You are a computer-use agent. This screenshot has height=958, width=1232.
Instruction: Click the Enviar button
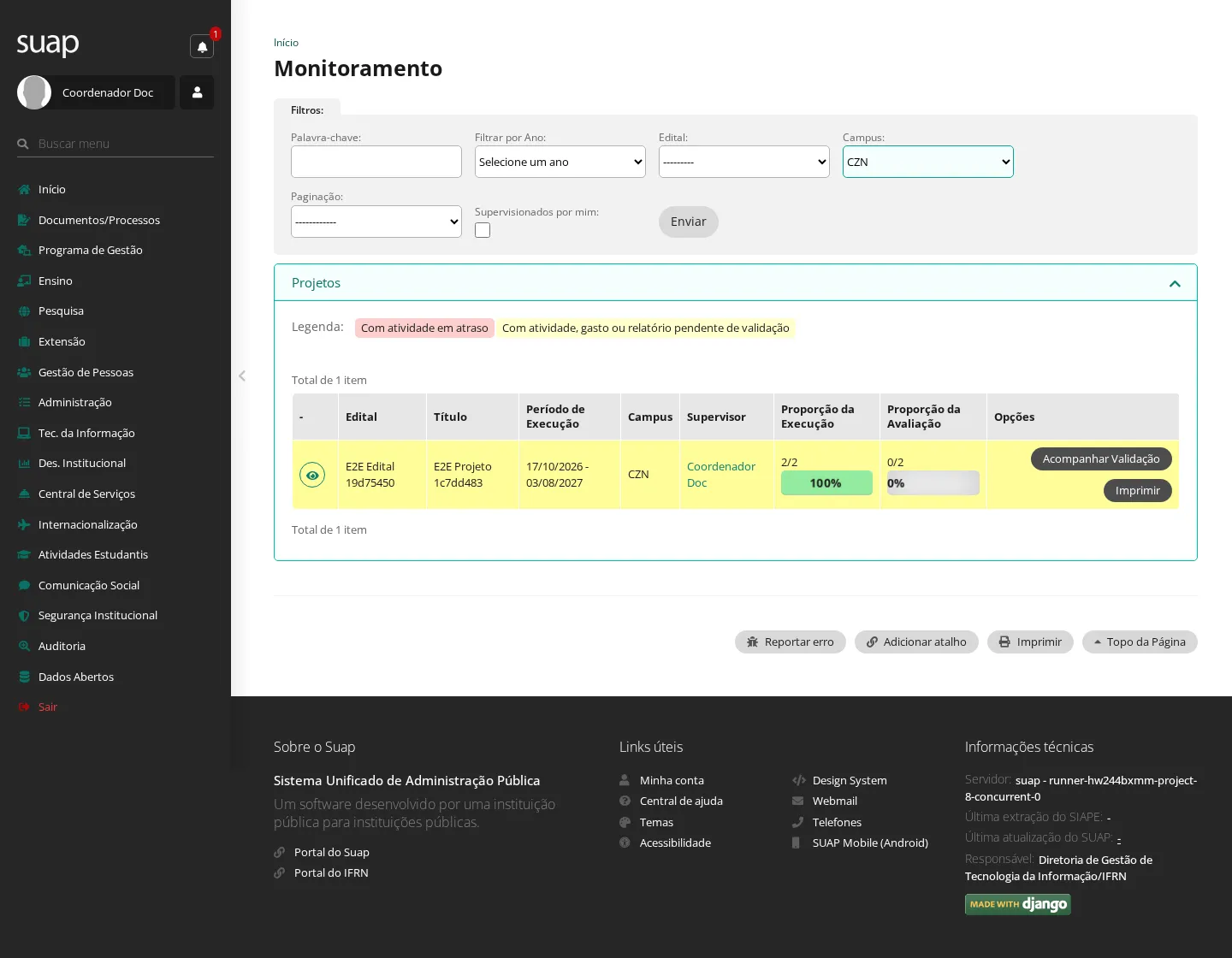point(689,222)
